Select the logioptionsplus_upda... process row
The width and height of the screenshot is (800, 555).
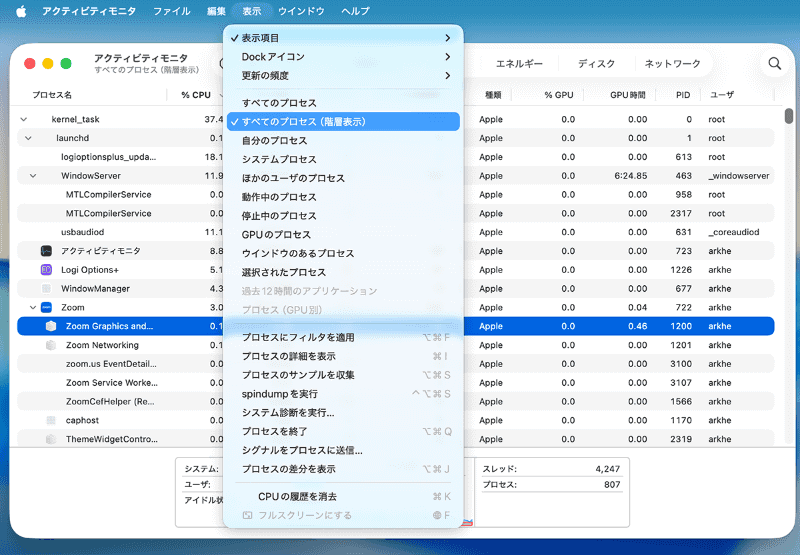point(396,157)
